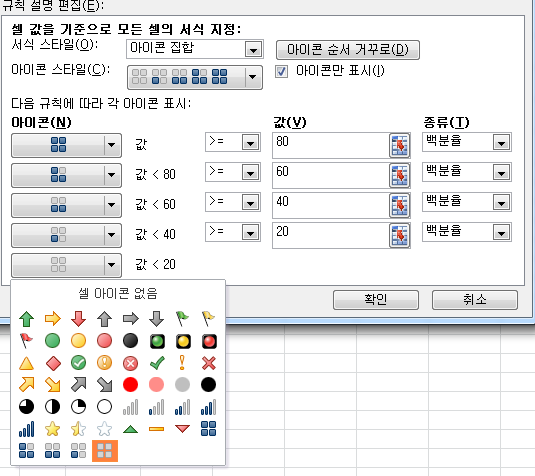Image resolution: width=535 pixels, height=476 pixels.
Task: Select the red circled X icon
Action: tap(131, 363)
